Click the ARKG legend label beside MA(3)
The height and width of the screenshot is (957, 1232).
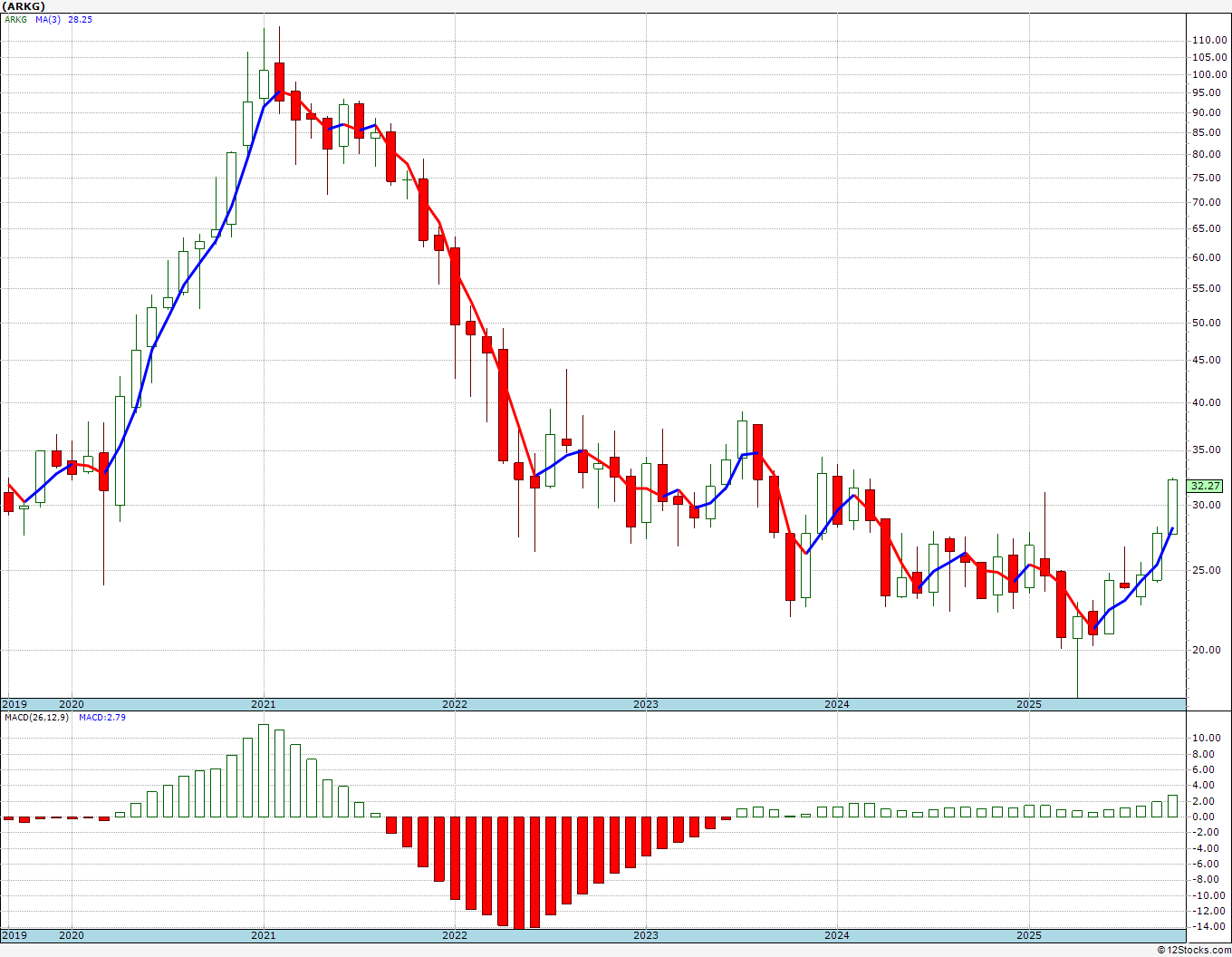15,20
